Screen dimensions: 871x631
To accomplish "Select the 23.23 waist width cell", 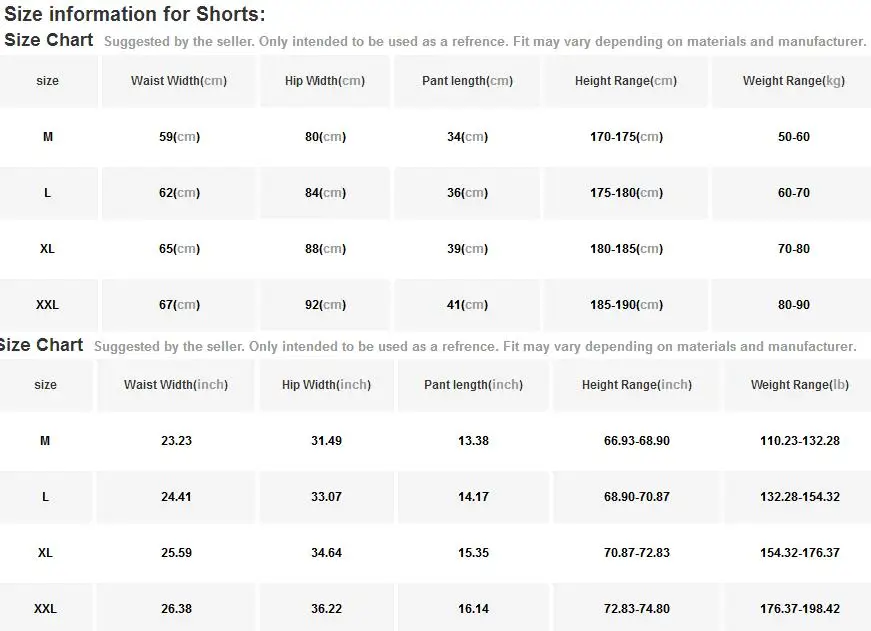I will click(x=176, y=441).
